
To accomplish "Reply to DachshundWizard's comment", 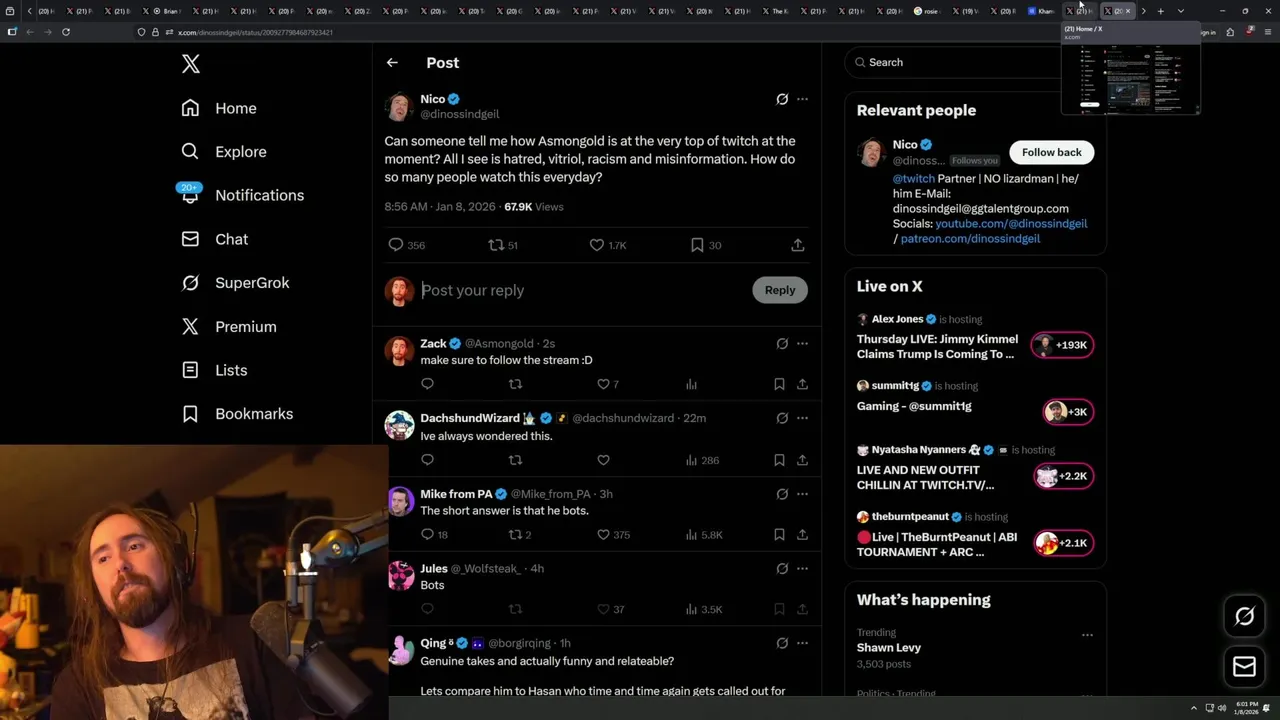I will (x=427, y=460).
